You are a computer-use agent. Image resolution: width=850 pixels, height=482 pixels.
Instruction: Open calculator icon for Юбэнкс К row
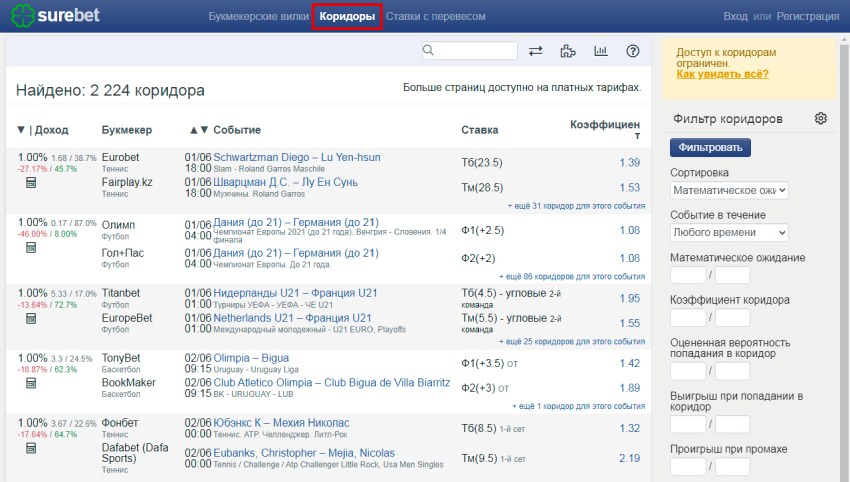pos(31,448)
